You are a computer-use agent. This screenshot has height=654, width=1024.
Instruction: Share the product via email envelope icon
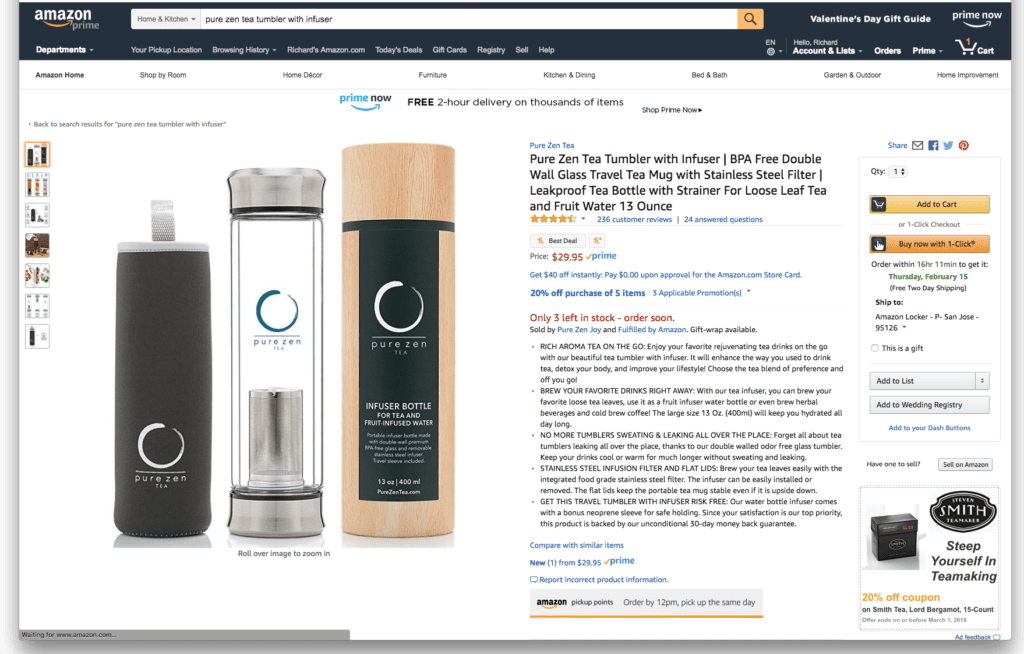918,146
